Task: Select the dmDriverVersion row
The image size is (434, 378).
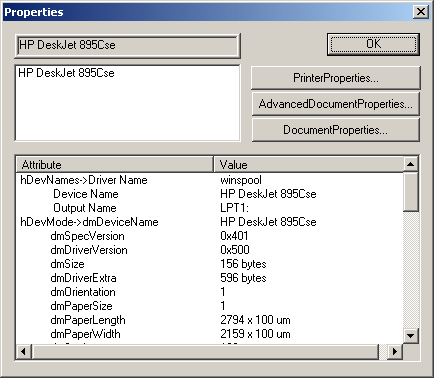Action: tap(209, 250)
